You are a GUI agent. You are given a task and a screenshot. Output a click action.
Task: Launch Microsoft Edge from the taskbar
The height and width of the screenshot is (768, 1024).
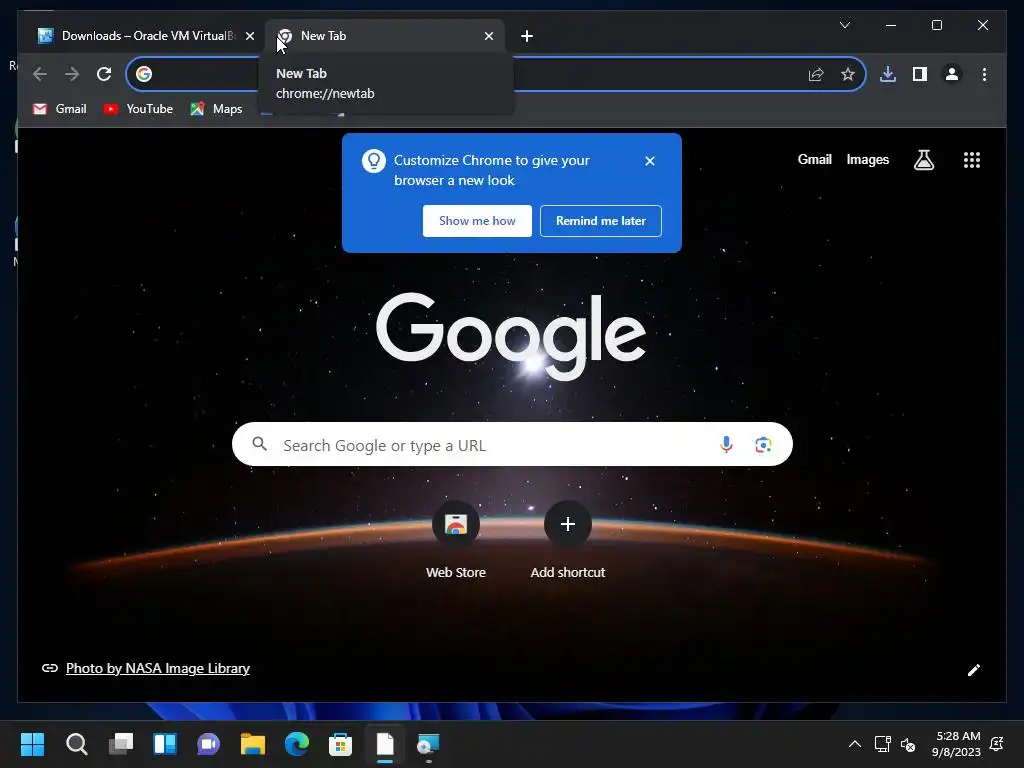click(x=296, y=744)
